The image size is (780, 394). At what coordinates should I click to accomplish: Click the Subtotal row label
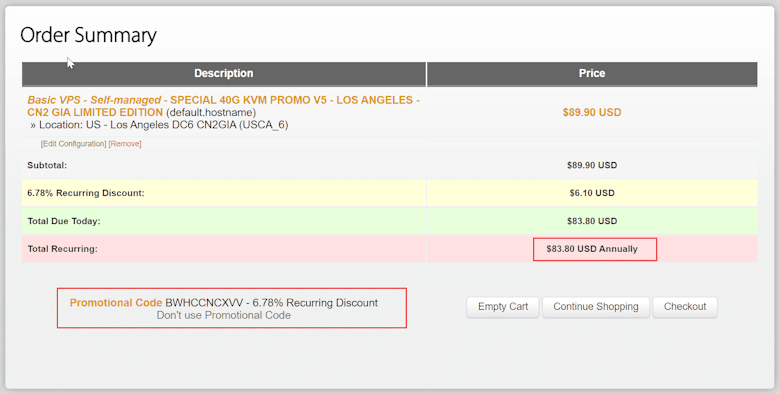pos(47,165)
